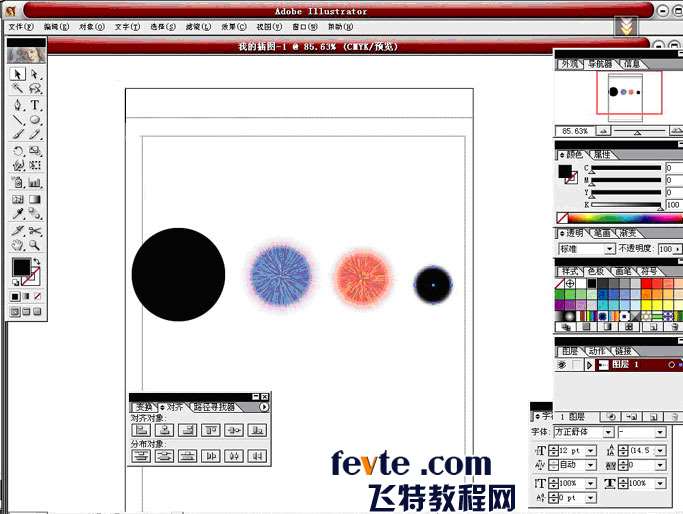The height and width of the screenshot is (514, 683).
Task: Open the Align panel options menu arrow
Action: click(x=264, y=407)
